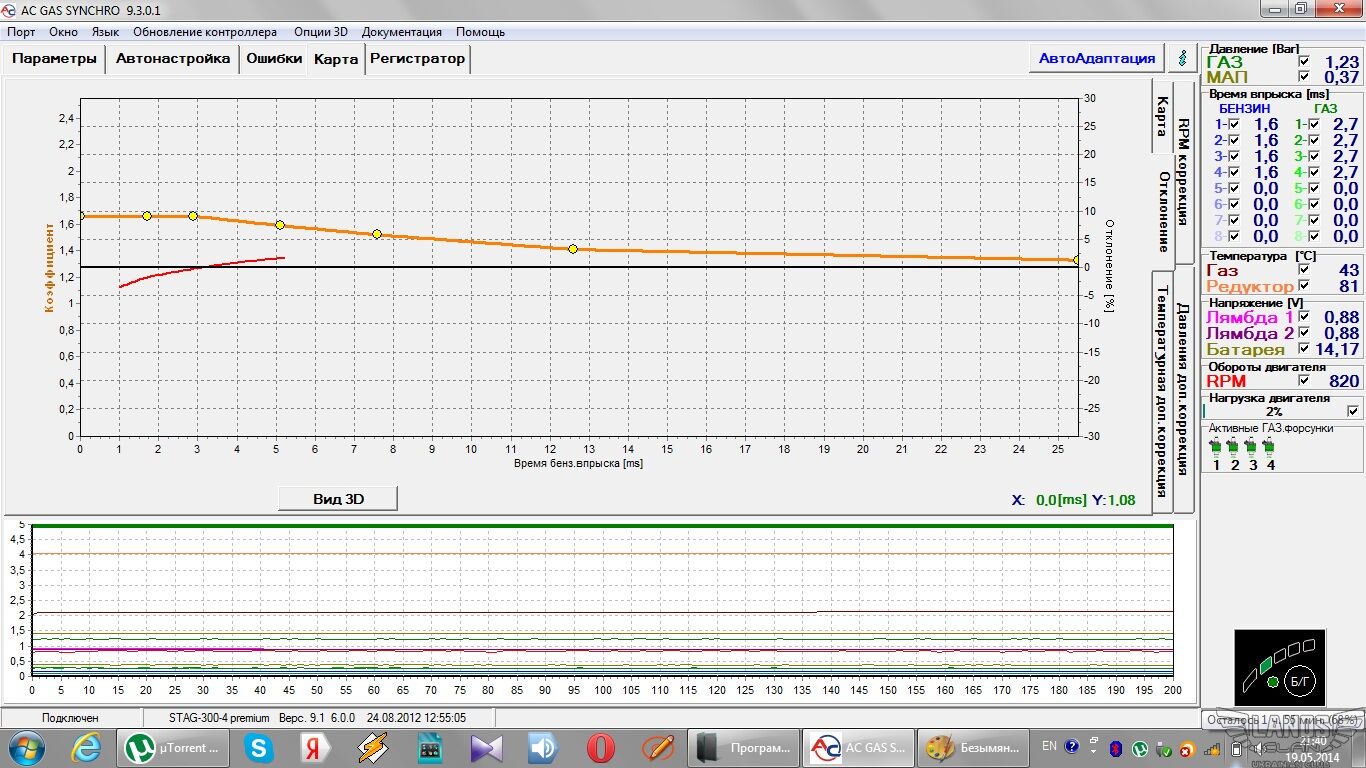Screen dimensions: 1366x768
Task: Open the Опции 3D menu
Action: point(320,32)
